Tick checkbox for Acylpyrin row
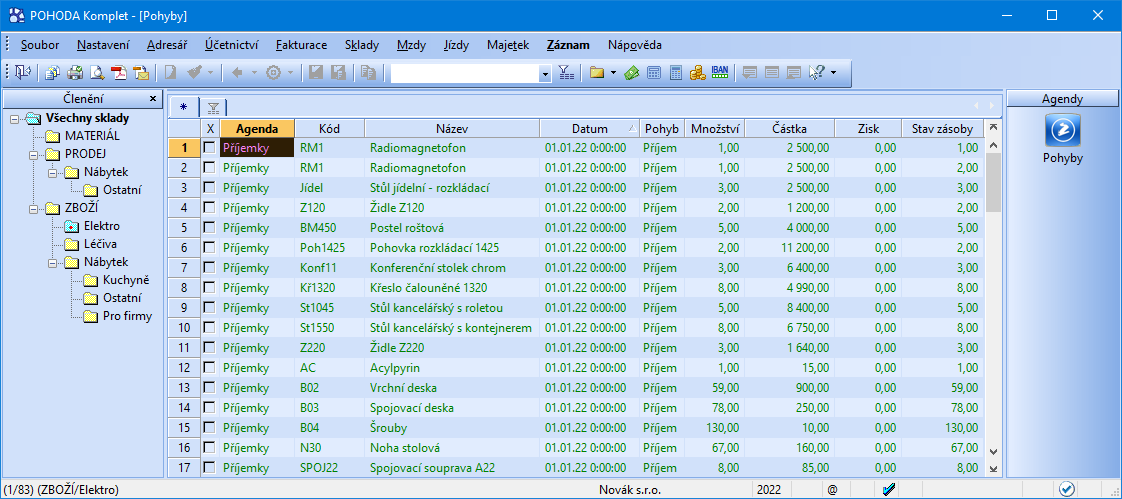The width and height of the screenshot is (1122, 499). click(x=209, y=367)
